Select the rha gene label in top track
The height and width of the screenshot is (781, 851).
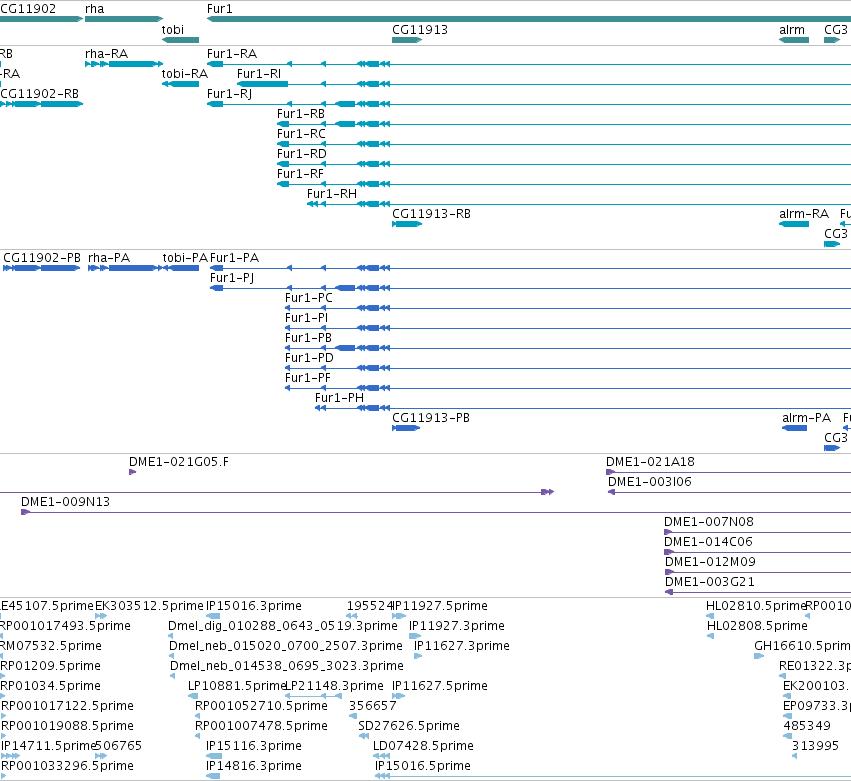point(94,9)
